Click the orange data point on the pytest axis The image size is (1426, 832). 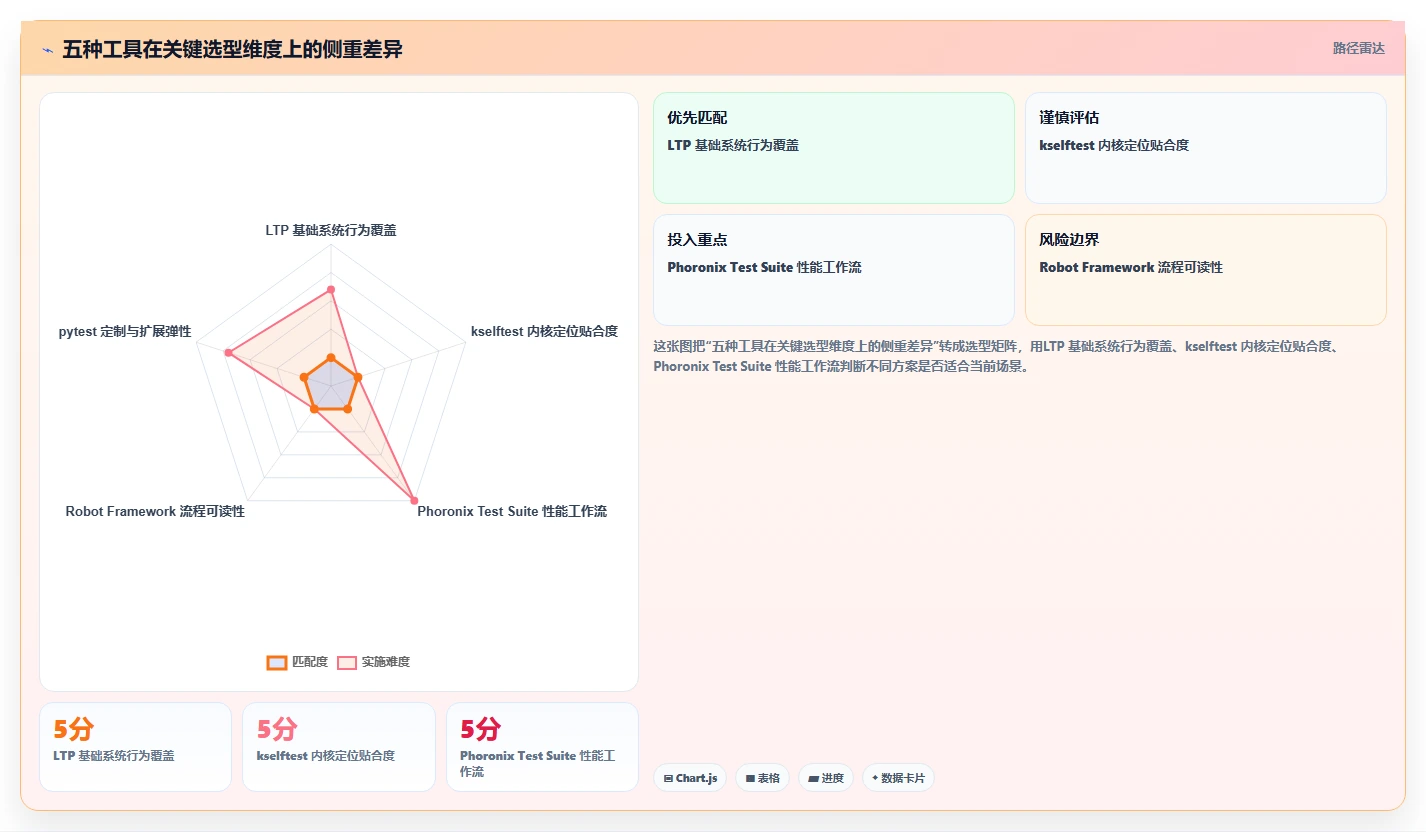(304, 377)
